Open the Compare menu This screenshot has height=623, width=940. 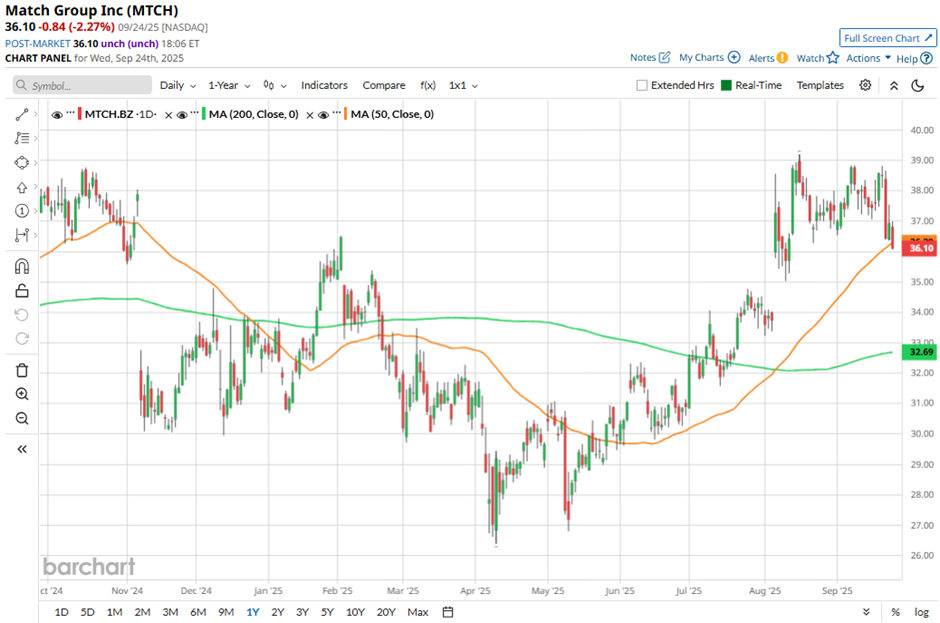click(x=384, y=85)
